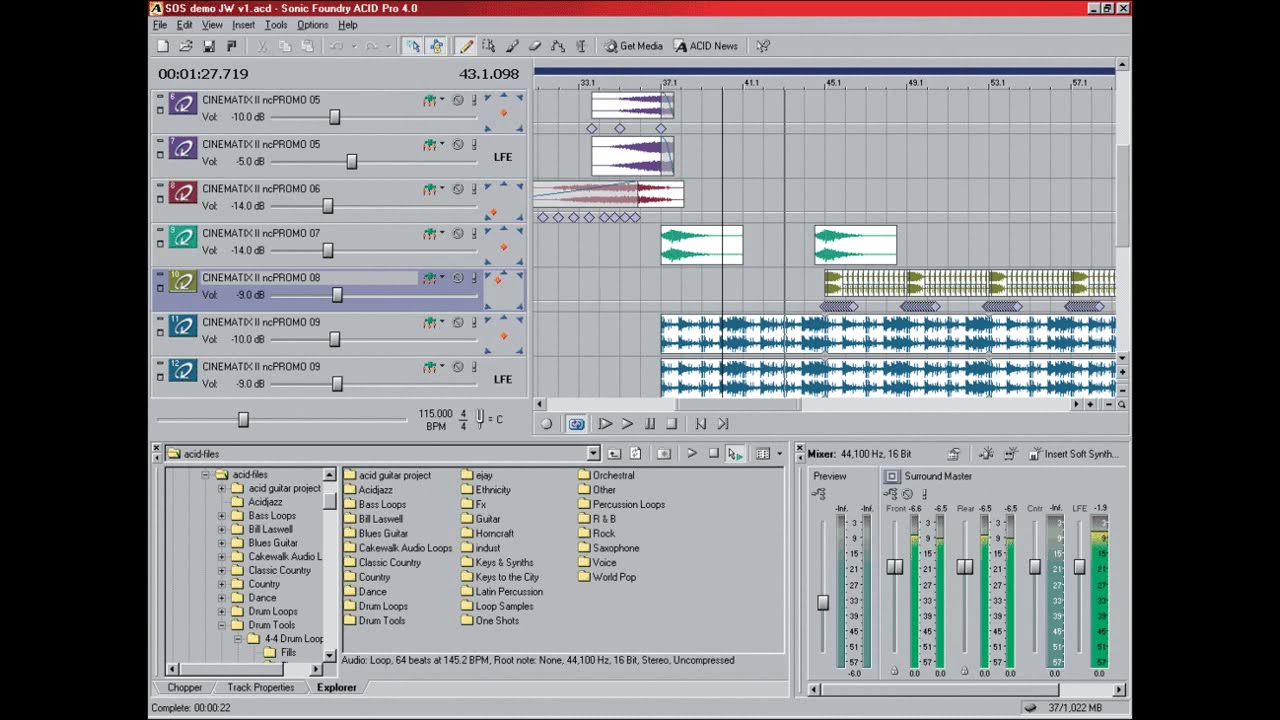Open the Edit menu

tap(185, 25)
